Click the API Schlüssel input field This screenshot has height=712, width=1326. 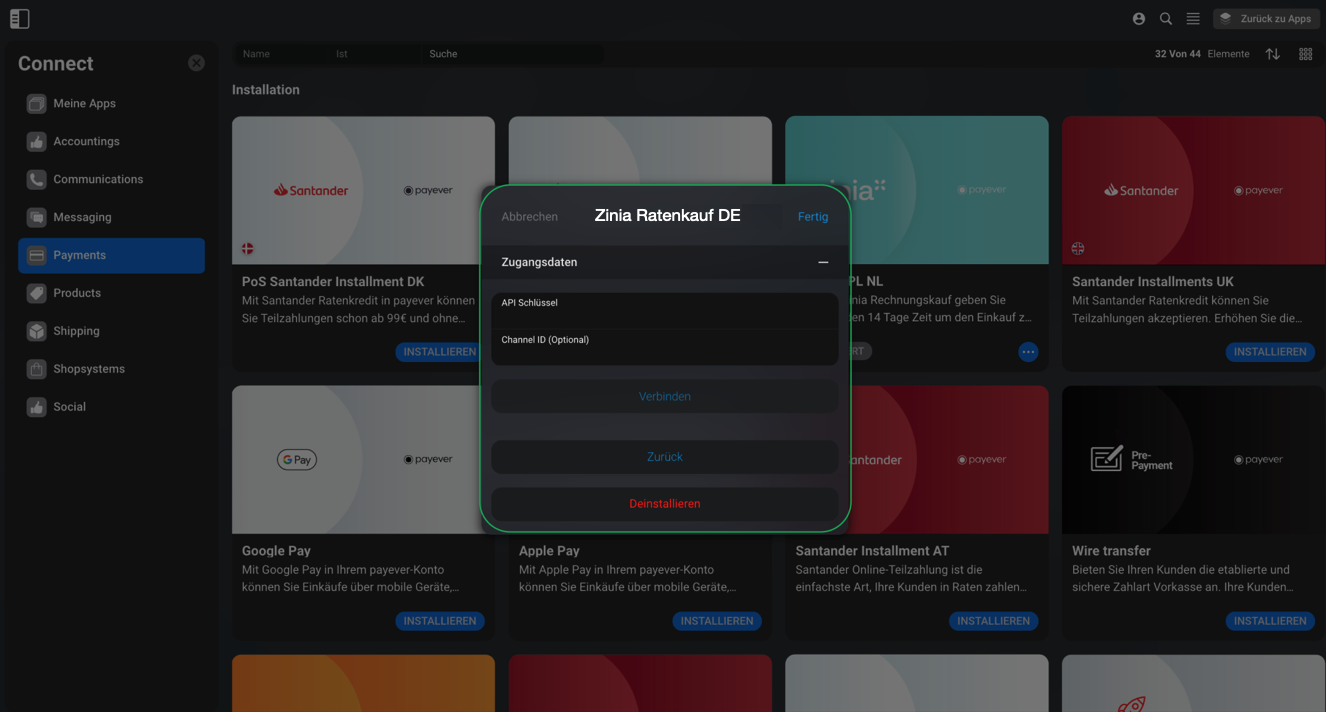click(x=665, y=310)
